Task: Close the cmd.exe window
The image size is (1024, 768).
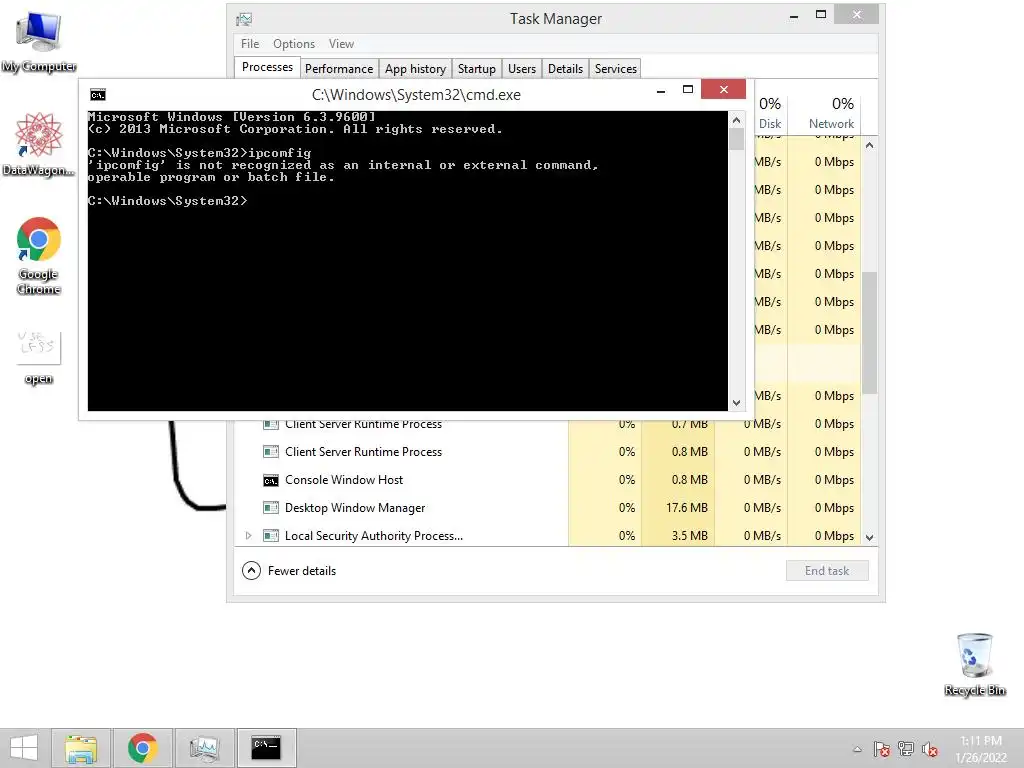Action: point(724,89)
